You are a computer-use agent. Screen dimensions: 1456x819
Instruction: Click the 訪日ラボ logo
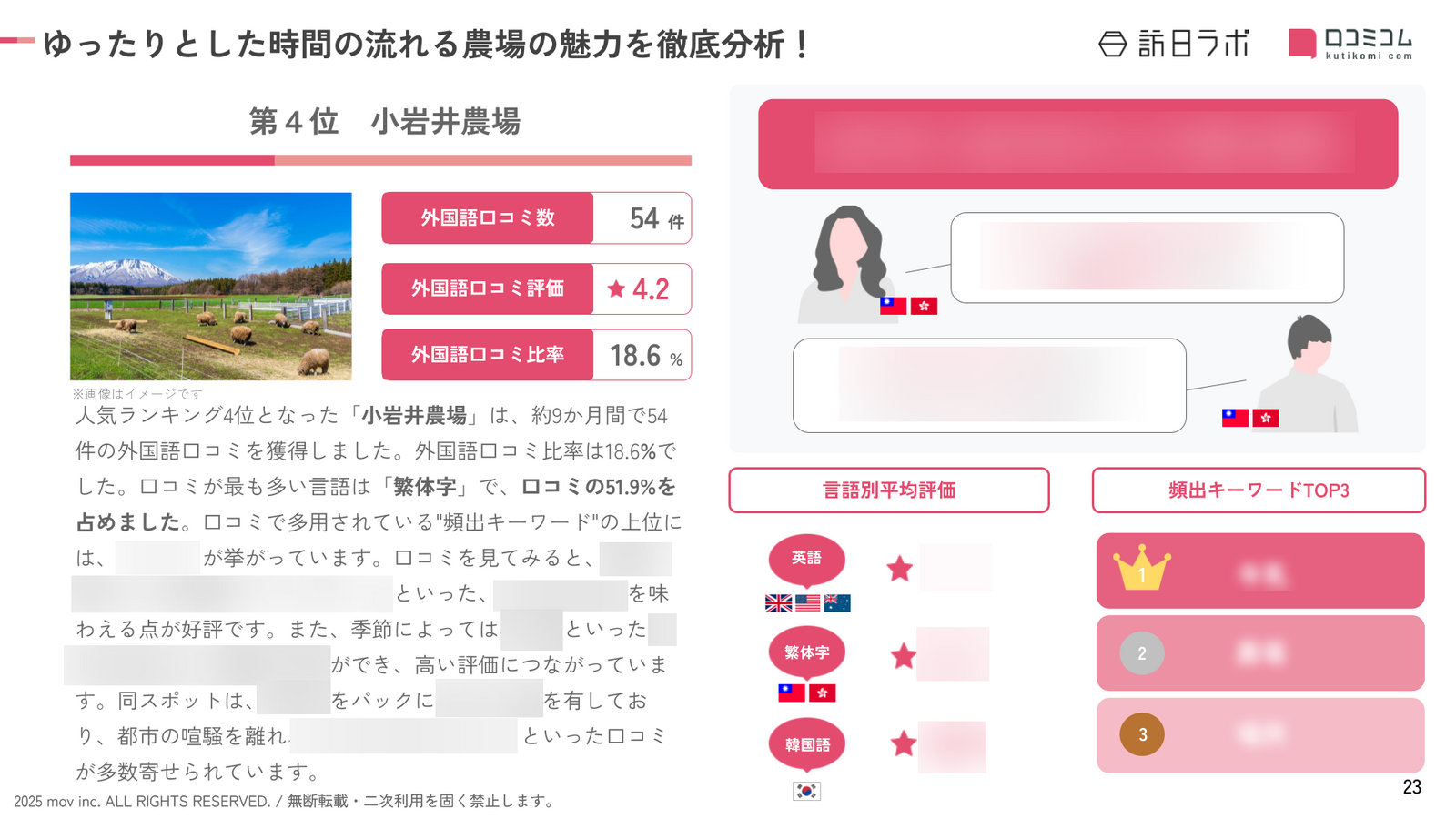[1174, 44]
